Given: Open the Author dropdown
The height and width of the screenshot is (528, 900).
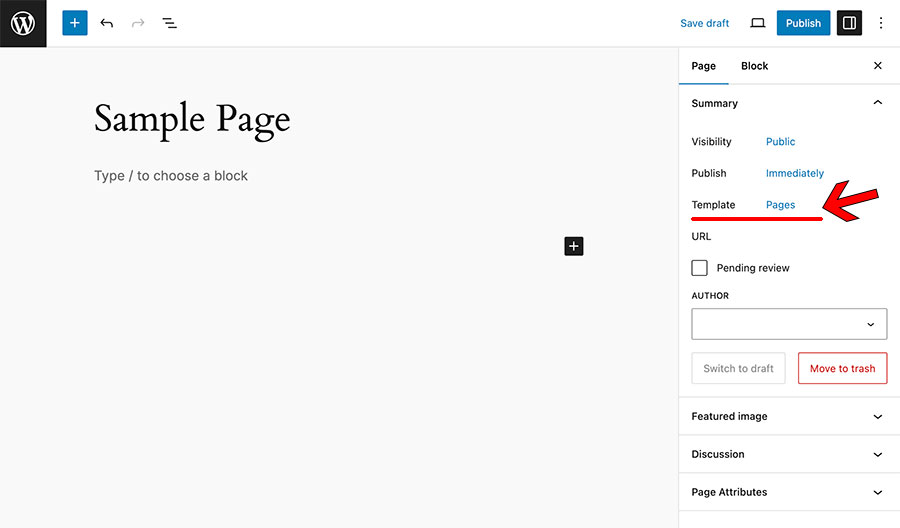Looking at the screenshot, I should coord(789,324).
